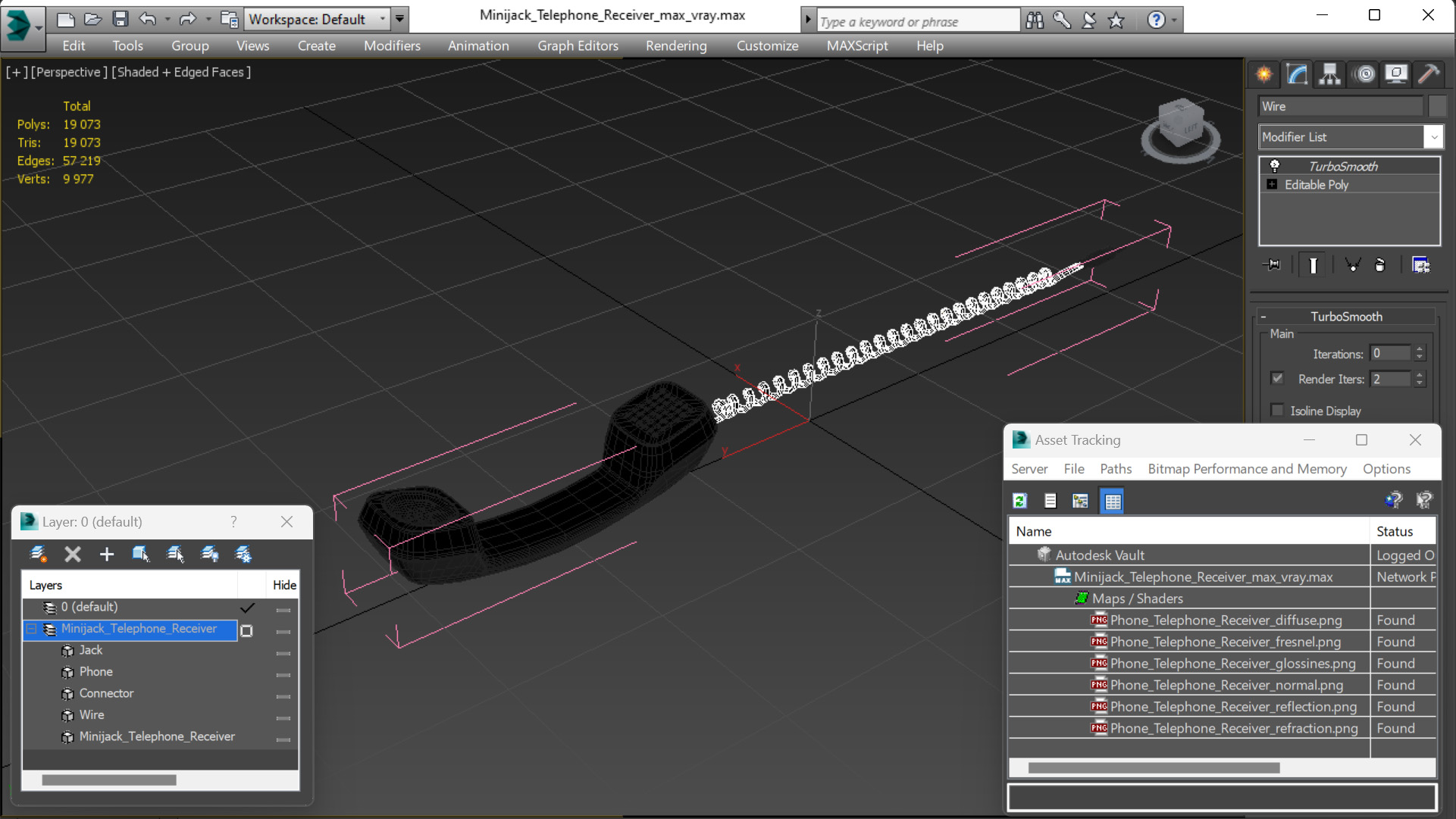
Task: Open the dropdown arrow beside Redo
Action: (x=208, y=20)
